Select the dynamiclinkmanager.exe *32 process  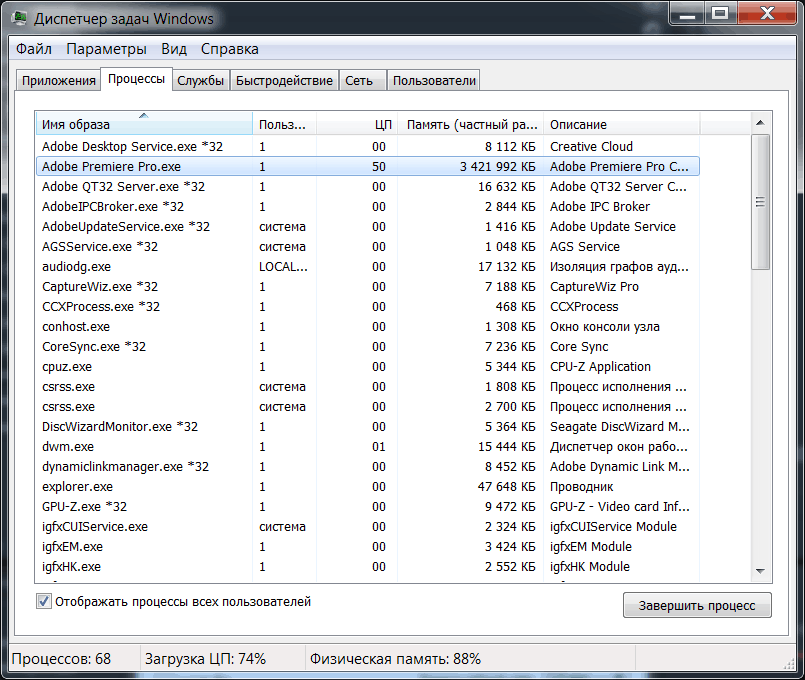368,467
